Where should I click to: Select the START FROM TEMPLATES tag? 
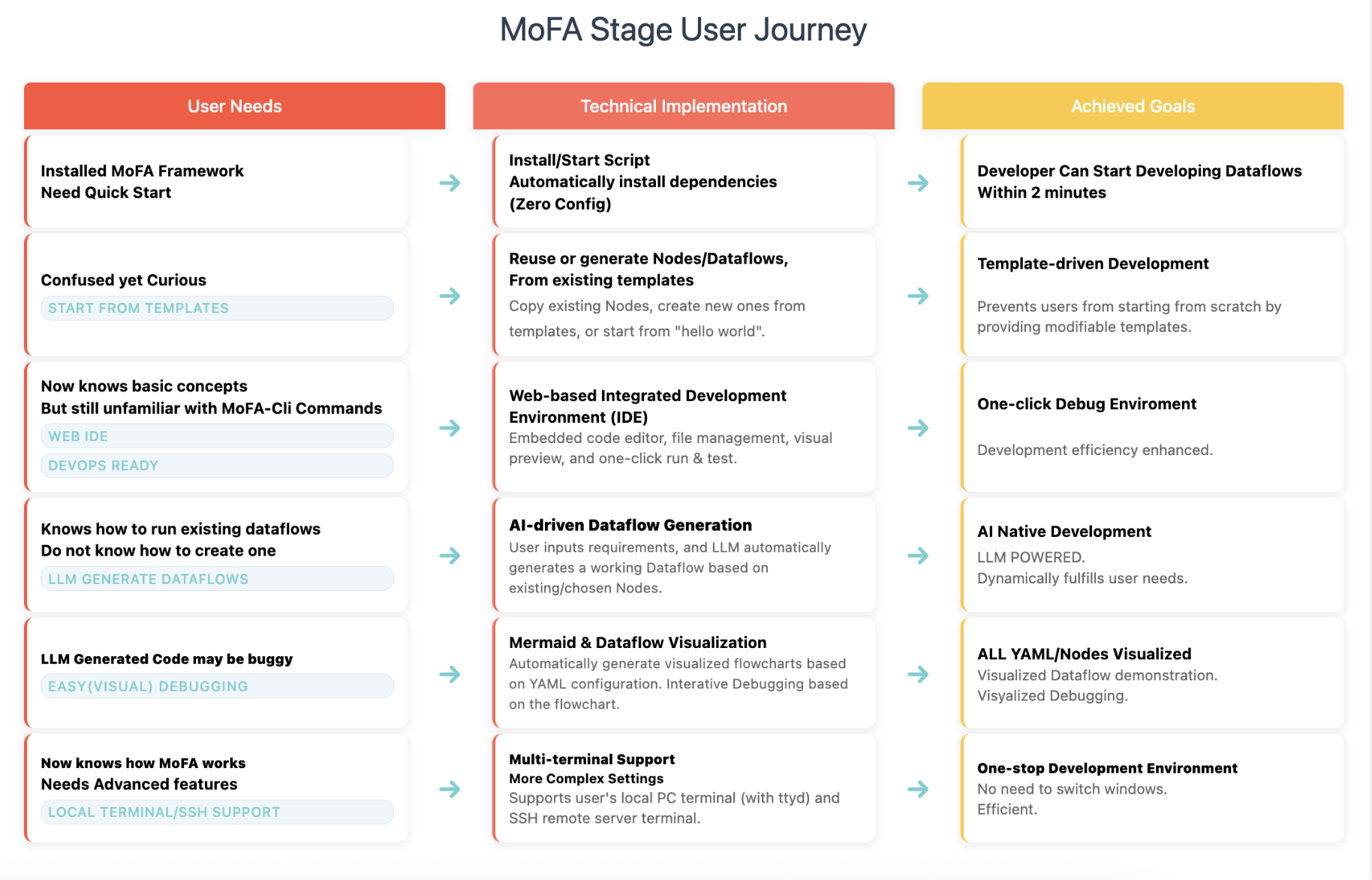217,308
